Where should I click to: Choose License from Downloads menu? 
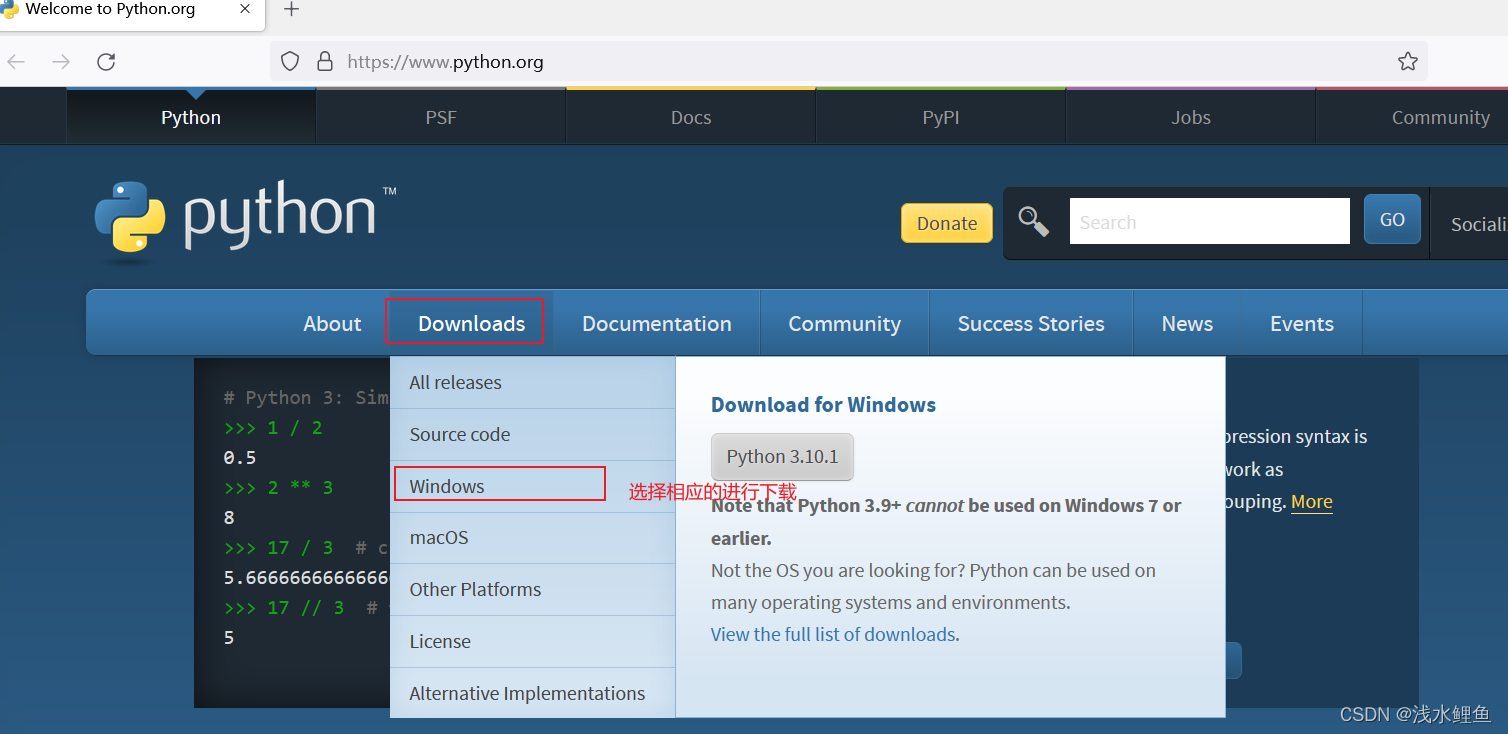tap(533, 642)
